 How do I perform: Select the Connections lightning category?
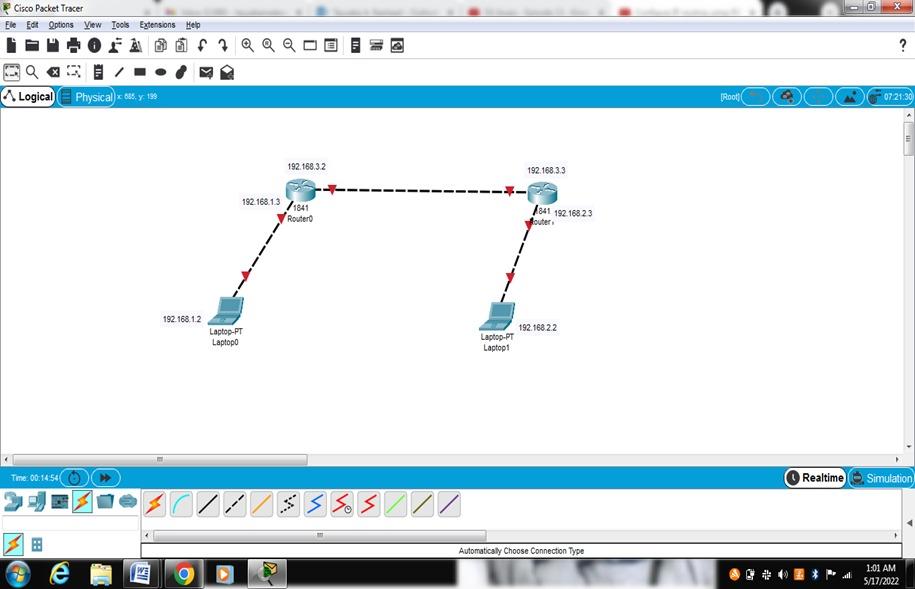pyautogui.click(x=82, y=501)
